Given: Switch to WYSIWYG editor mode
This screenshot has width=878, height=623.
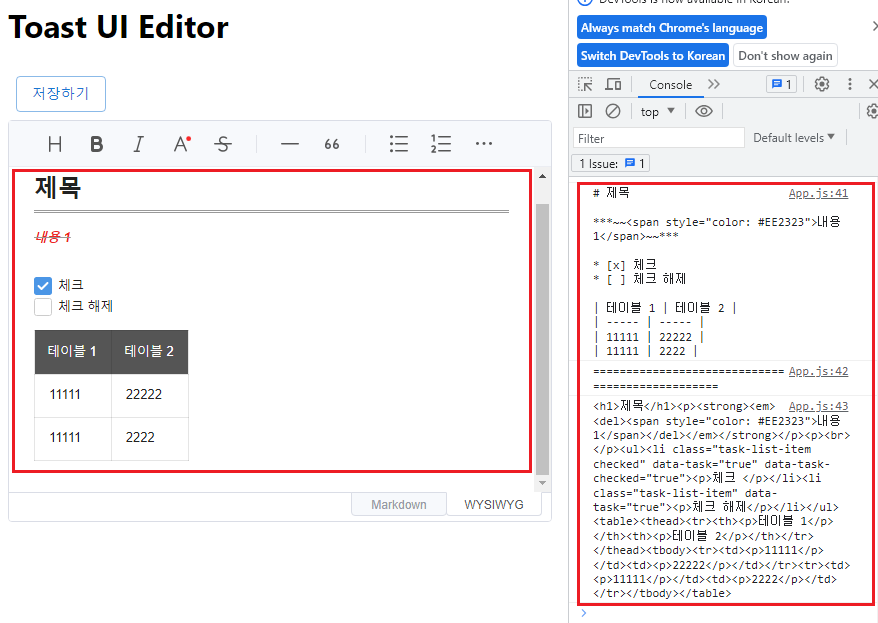Looking at the screenshot, I should click(x=494, y=504).
